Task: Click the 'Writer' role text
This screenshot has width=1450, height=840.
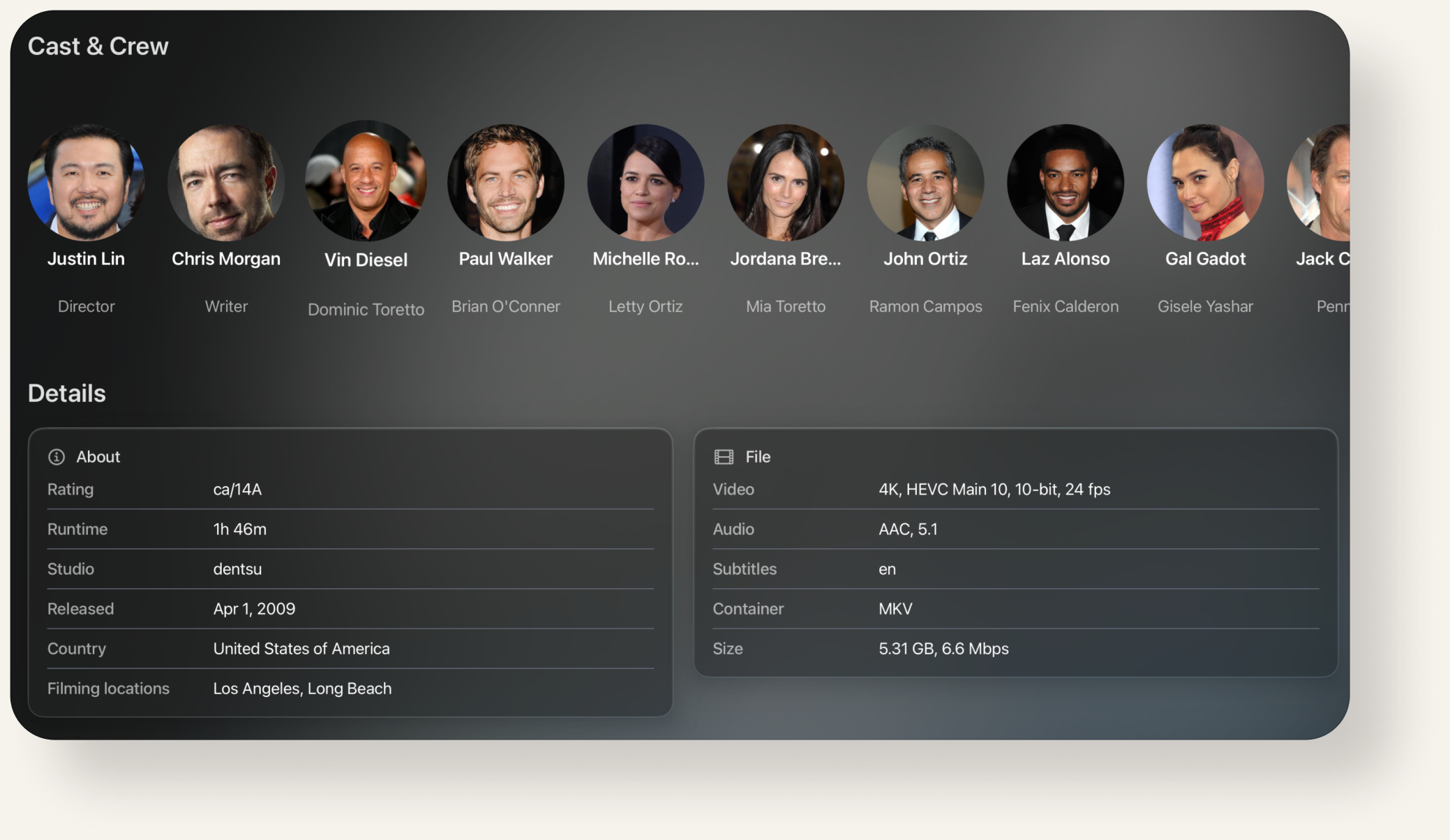Action: coord(226,306)
